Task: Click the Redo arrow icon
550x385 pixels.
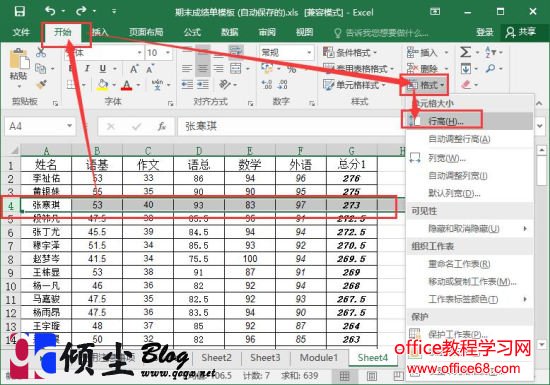Action: tap(81, 11)
